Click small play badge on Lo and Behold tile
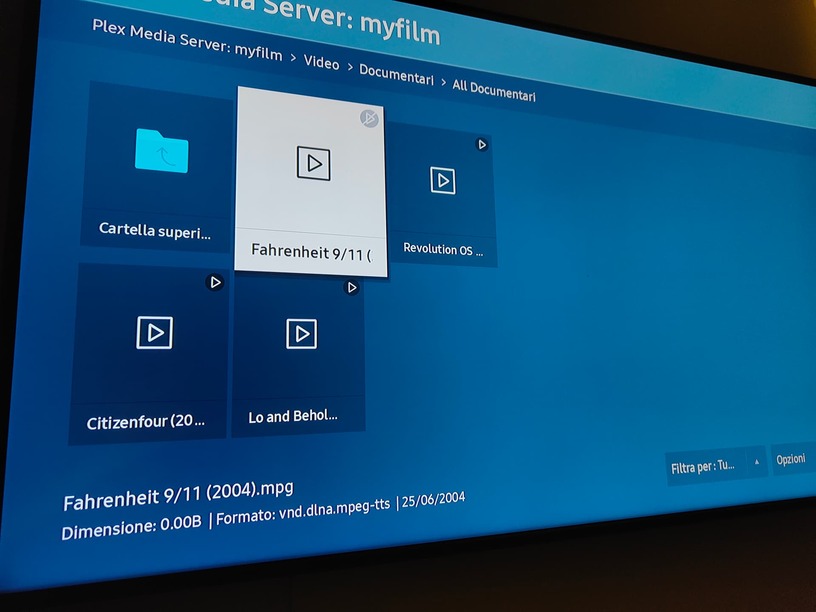The height and width of the screenshot is (612, 816). pos(352,287)
